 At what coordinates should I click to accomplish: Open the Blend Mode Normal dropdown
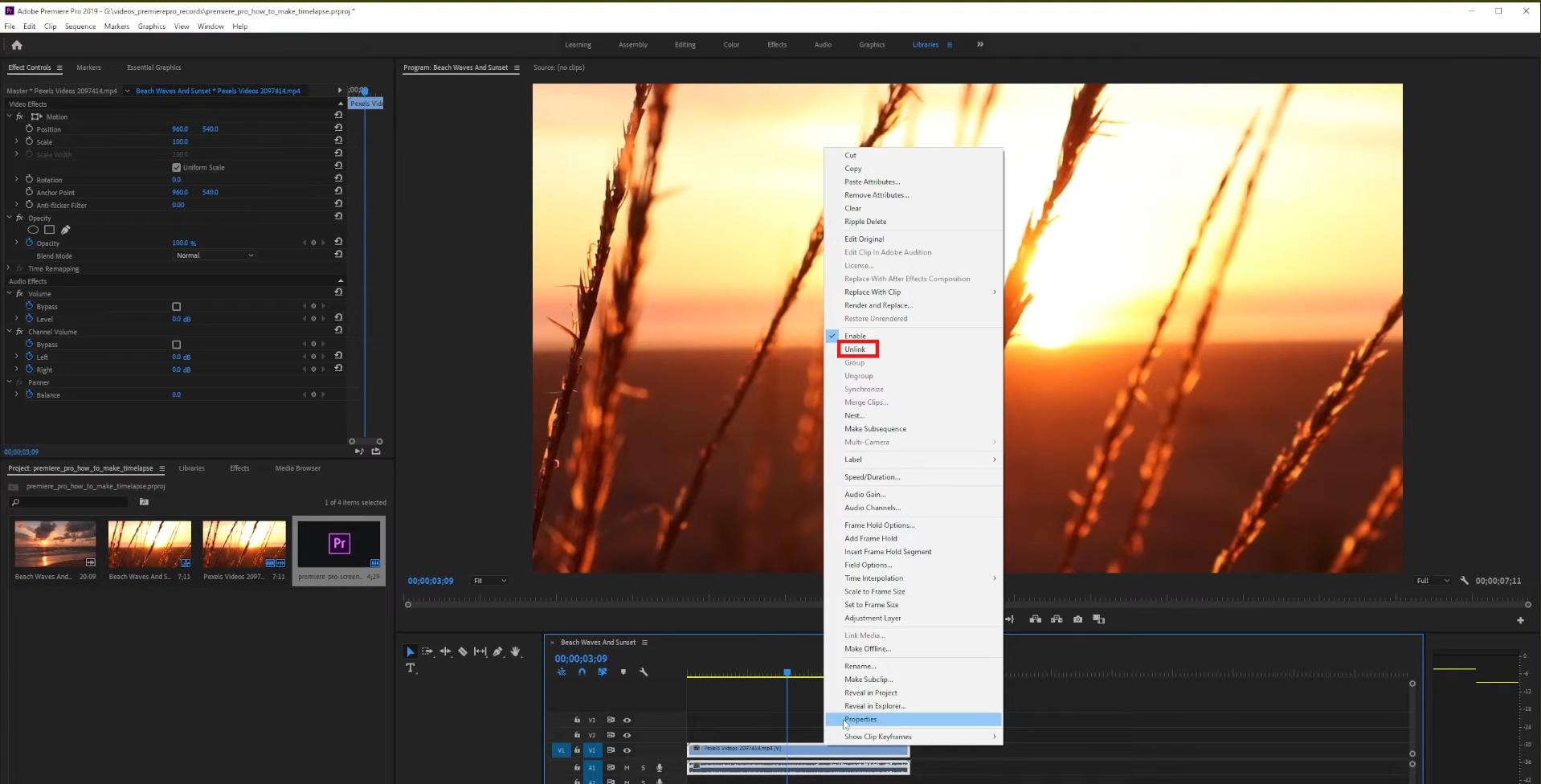215,255
